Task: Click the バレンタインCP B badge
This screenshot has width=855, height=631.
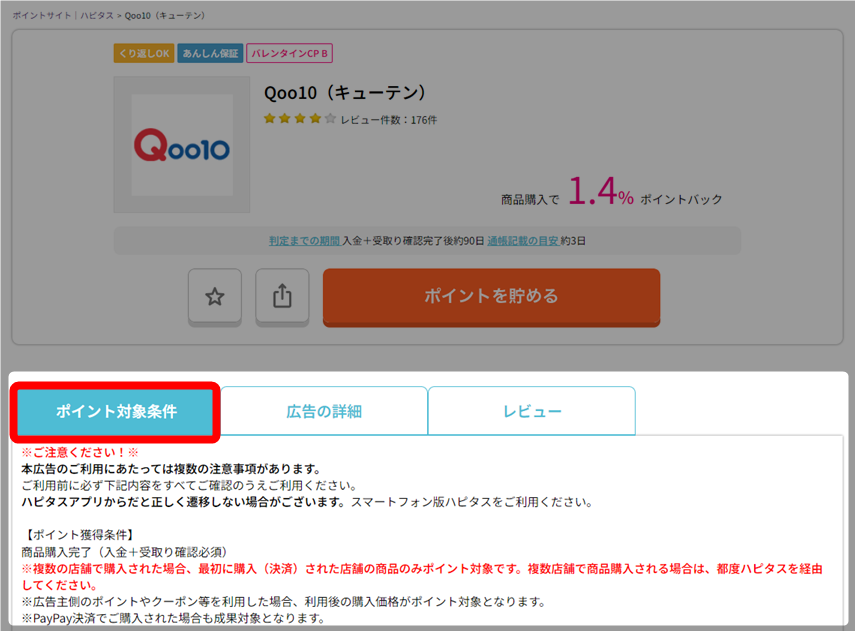Action: click(290, 53)
